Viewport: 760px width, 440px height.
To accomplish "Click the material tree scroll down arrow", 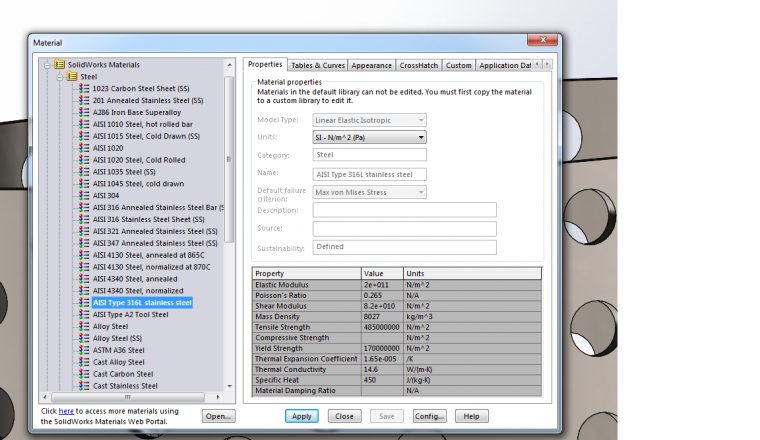I will pyautogui.click(x=230, y=386).
